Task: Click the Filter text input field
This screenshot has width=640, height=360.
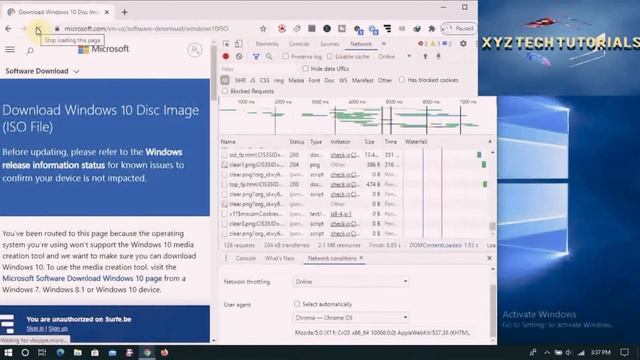Action: pos(259,69)
